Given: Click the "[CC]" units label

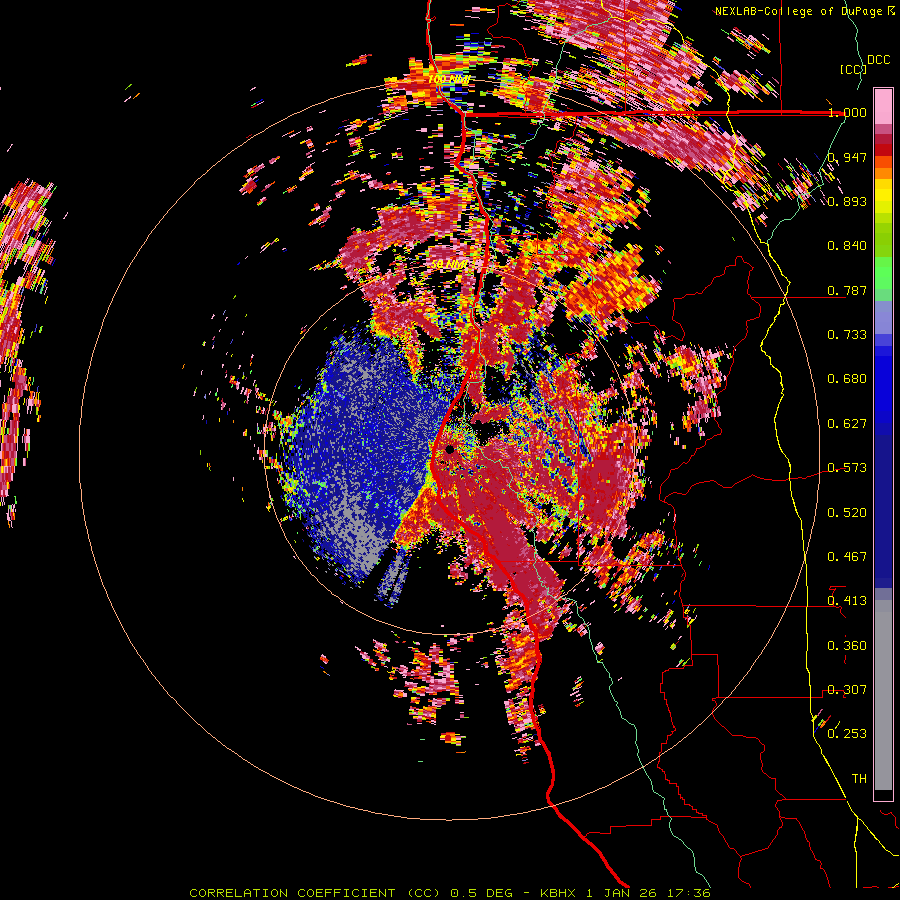Looking at the screenshot, I should tap(853, 69).
